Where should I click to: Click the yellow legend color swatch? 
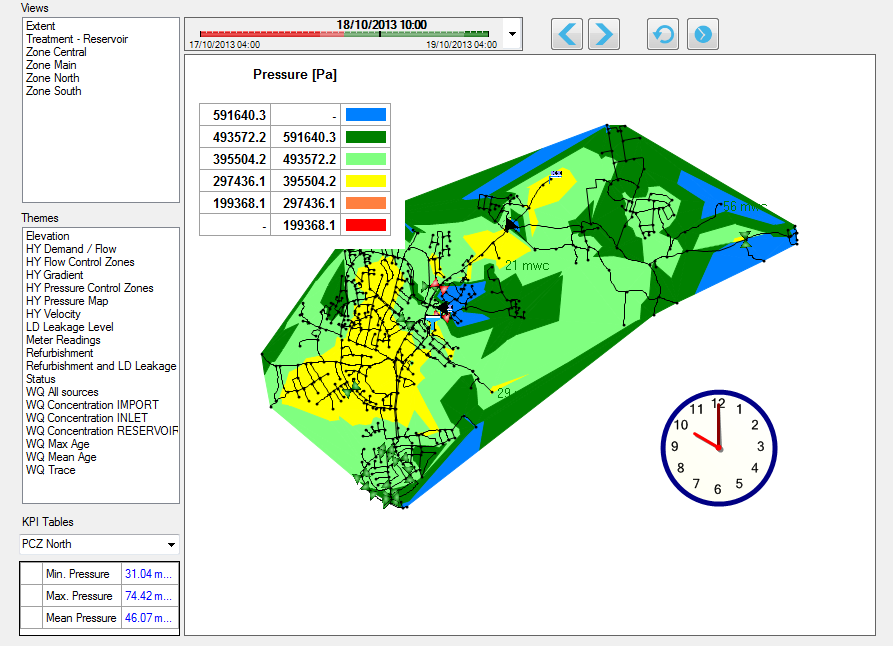364,181
